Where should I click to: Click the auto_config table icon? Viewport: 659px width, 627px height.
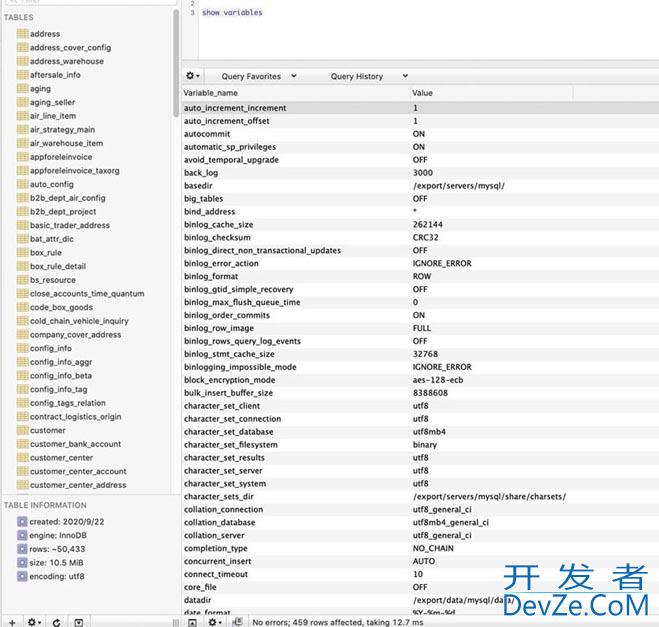[x=23, y=184]
